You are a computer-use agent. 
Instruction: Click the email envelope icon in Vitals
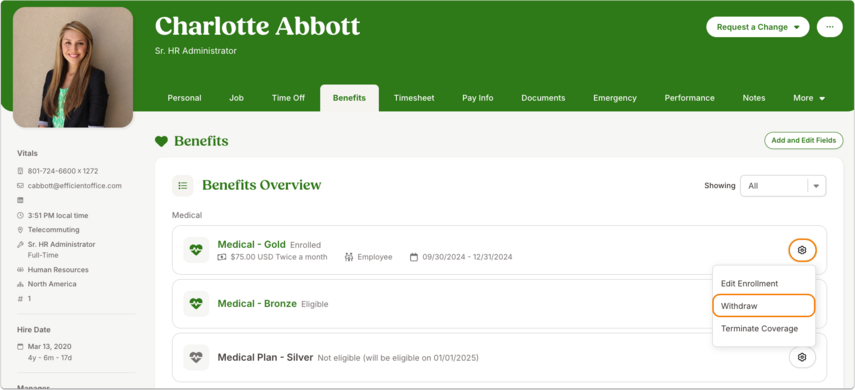tap(20, 185)
